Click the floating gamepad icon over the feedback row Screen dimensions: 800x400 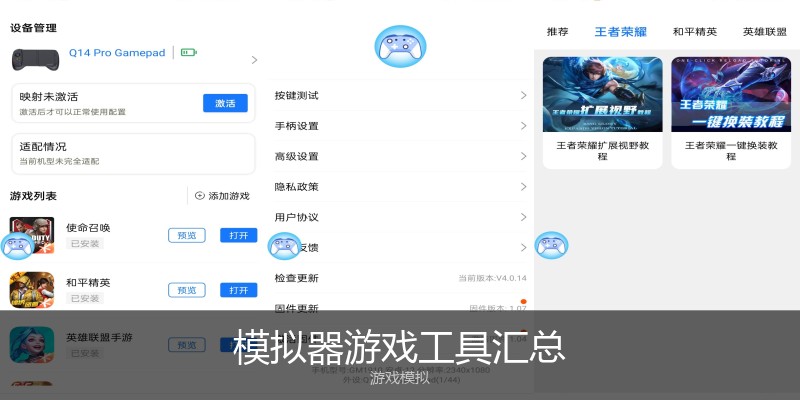click(x=285, y=246)
